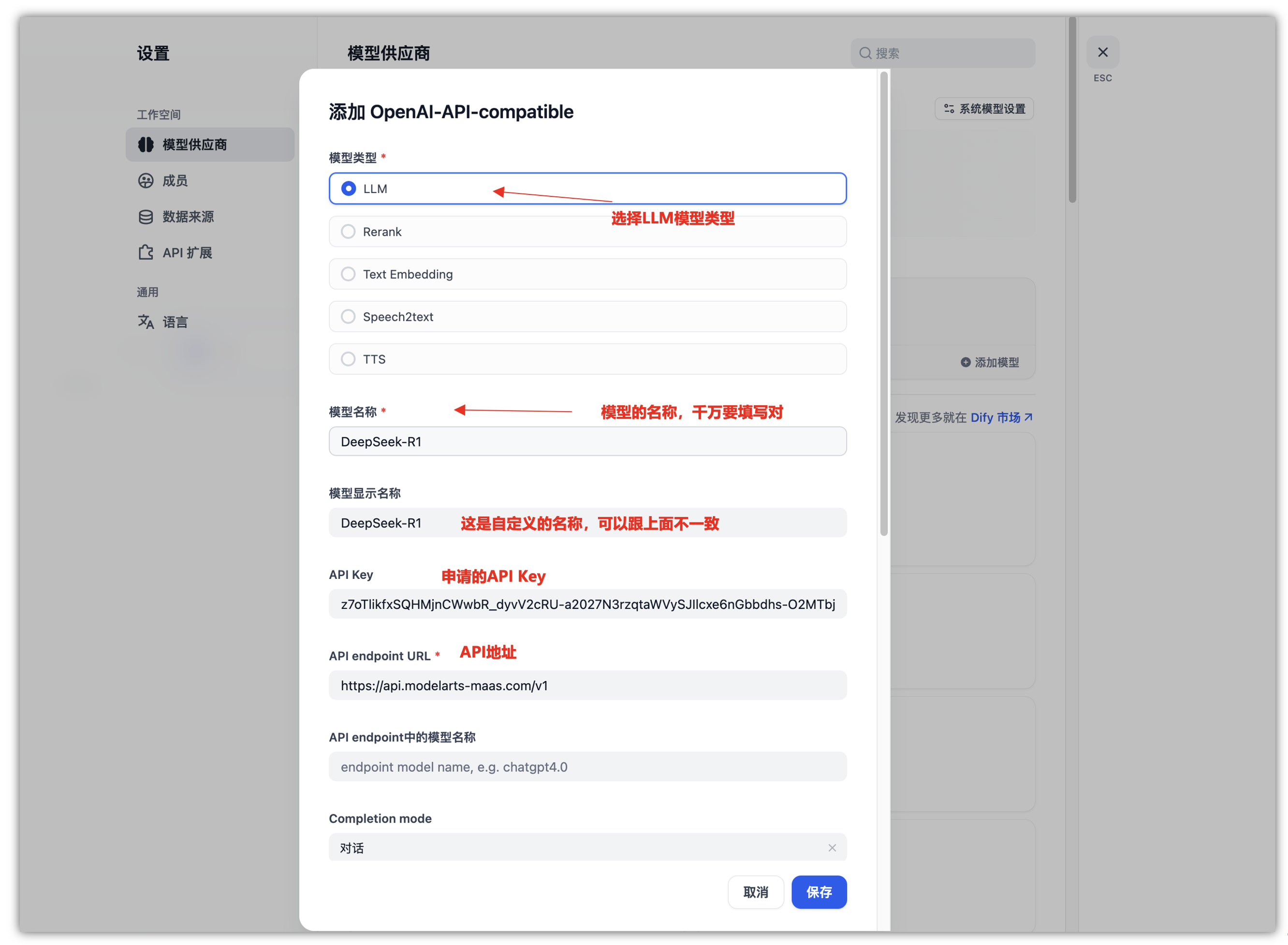Click the 成员 members icon
The height and width of the screenshot is (945, 1288).
point(146,181)
